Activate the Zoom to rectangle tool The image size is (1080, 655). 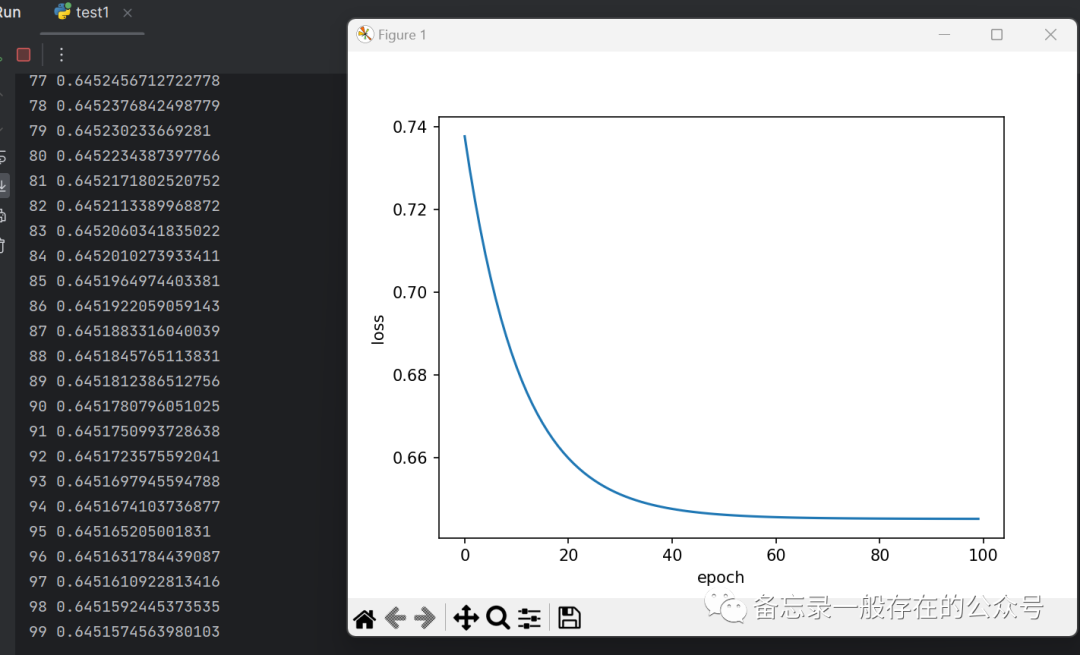click(x=498, y=618)
